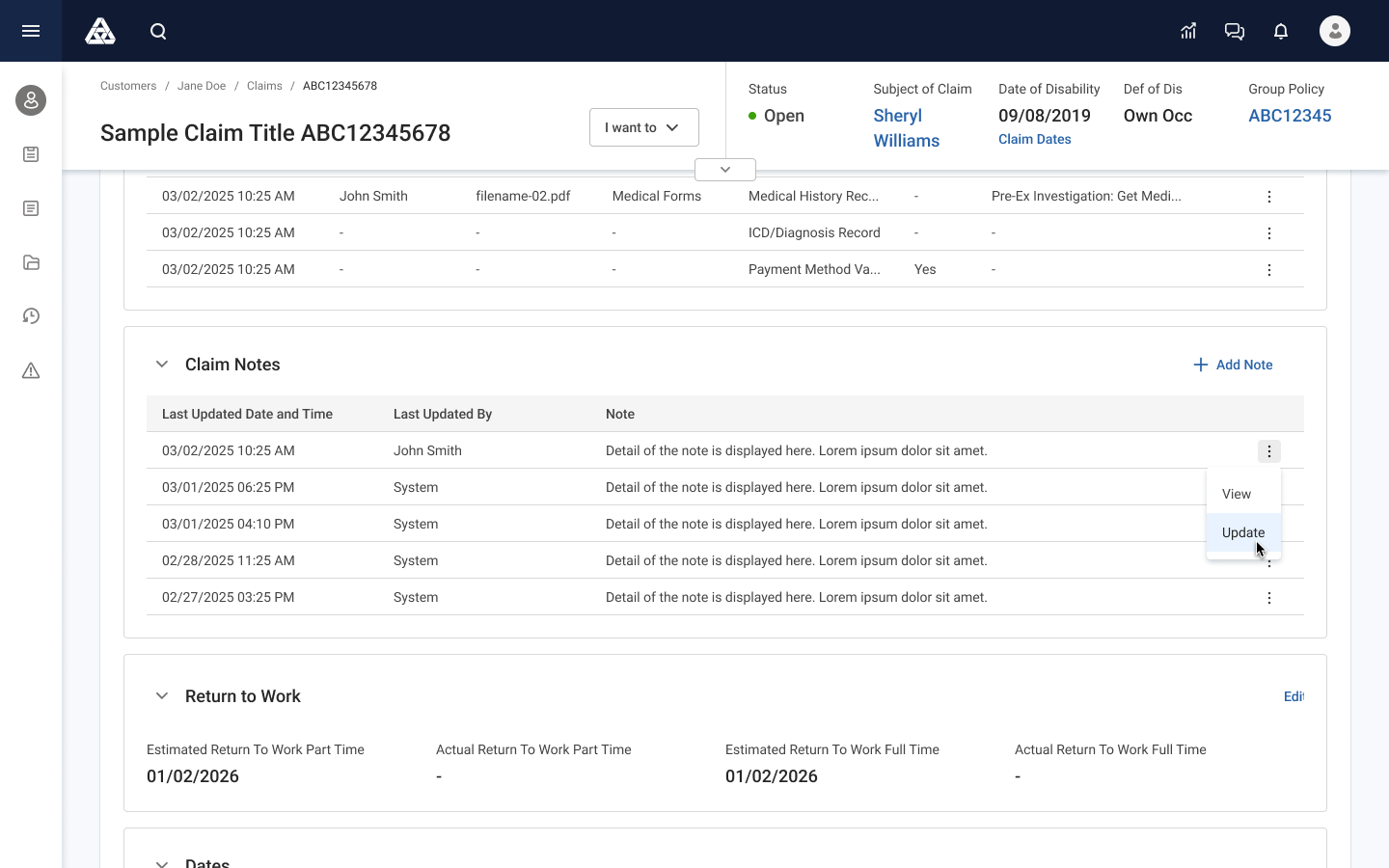1389x868 pixels.
Task: Open row options for filename-02.pdf
Action: pos(1269,197)
